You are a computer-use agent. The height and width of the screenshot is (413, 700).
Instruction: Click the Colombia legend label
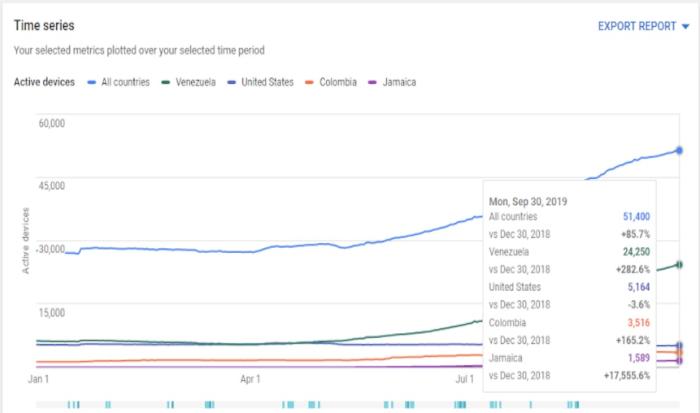pyautogui.click(x=338, y=82)
